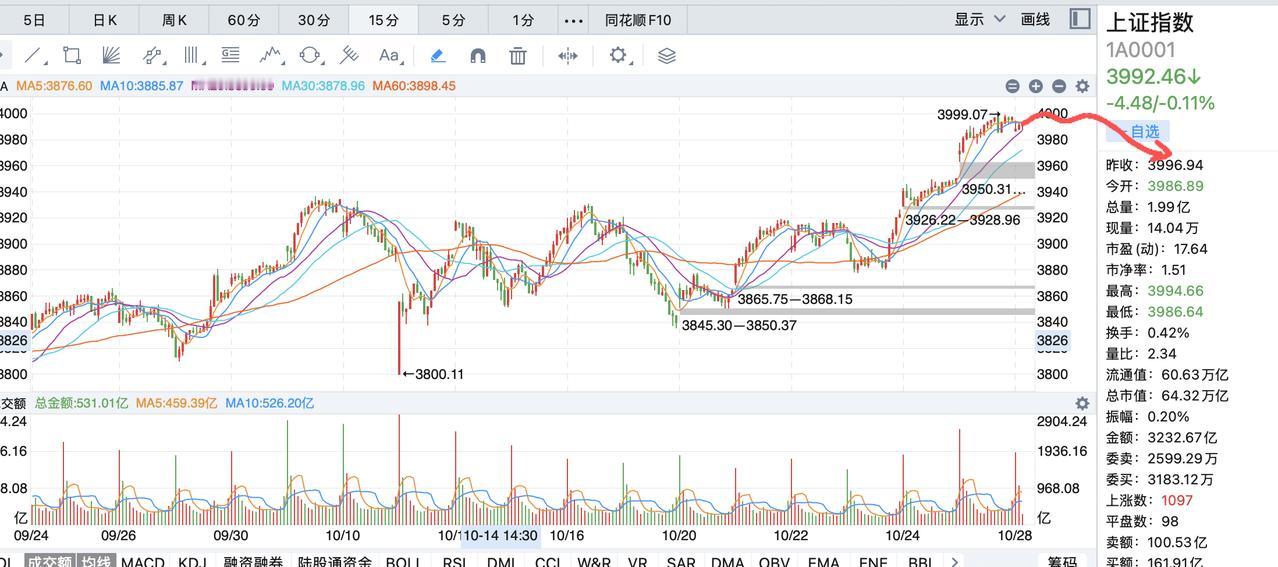Pick the blue eraser tool
Image resolution: width=1278 pixels, height=567 pixels.
coord(437,55)
